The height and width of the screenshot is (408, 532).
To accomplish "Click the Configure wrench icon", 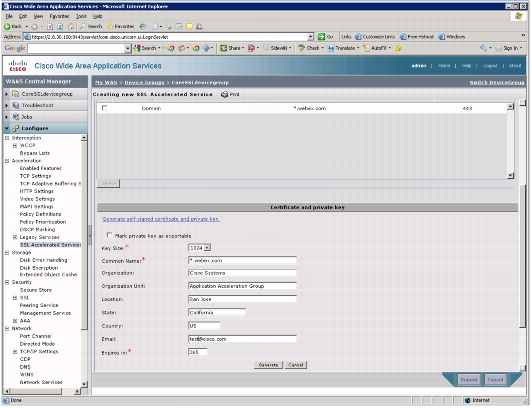I will pos(15,129).
